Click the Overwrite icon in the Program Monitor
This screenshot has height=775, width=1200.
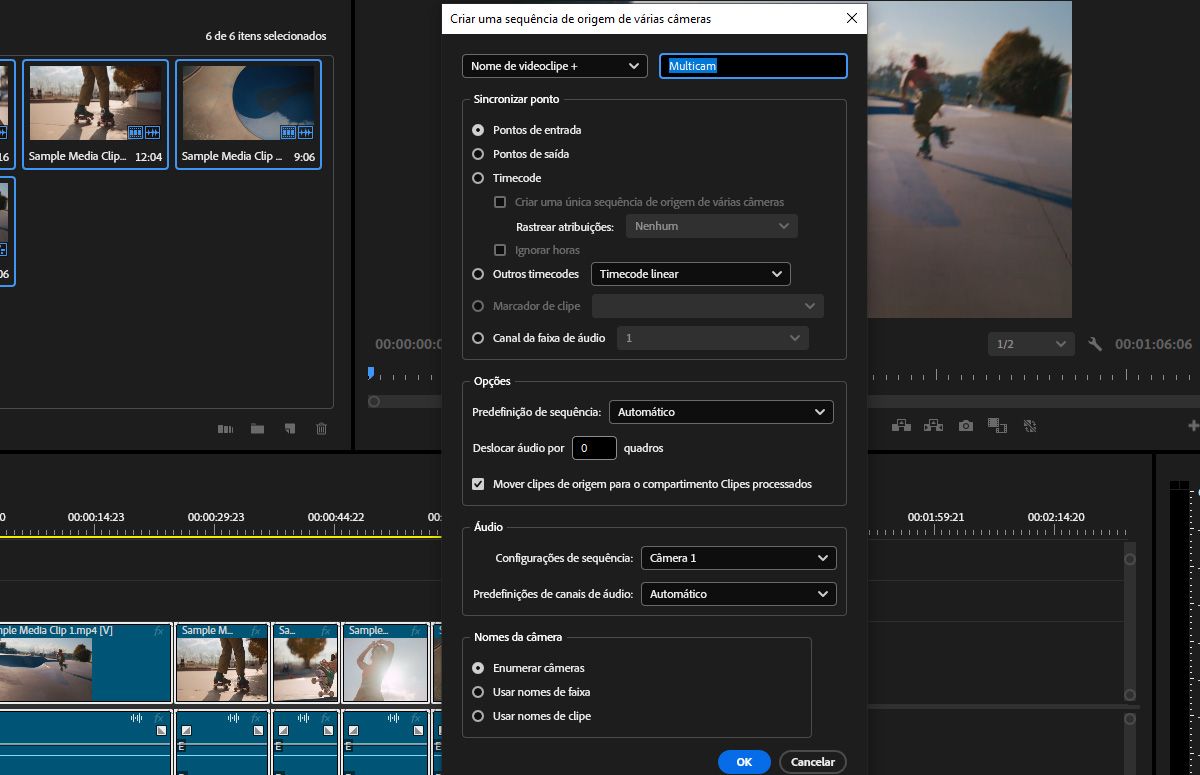(933, 425)
